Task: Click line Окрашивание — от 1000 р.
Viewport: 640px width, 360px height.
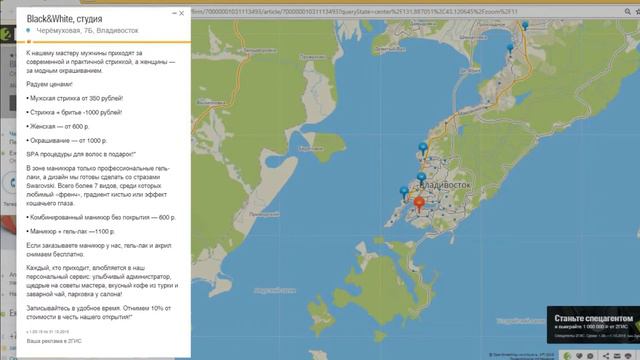Action: coord(67,140)
